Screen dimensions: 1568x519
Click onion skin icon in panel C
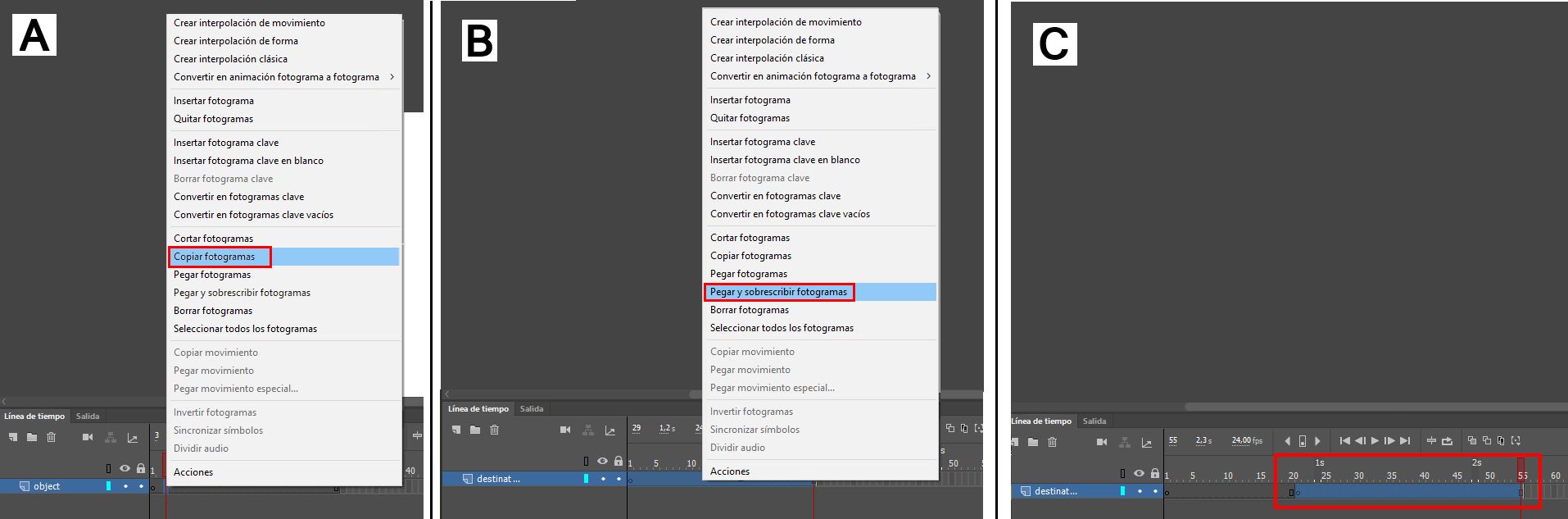tap(1471, 440)
